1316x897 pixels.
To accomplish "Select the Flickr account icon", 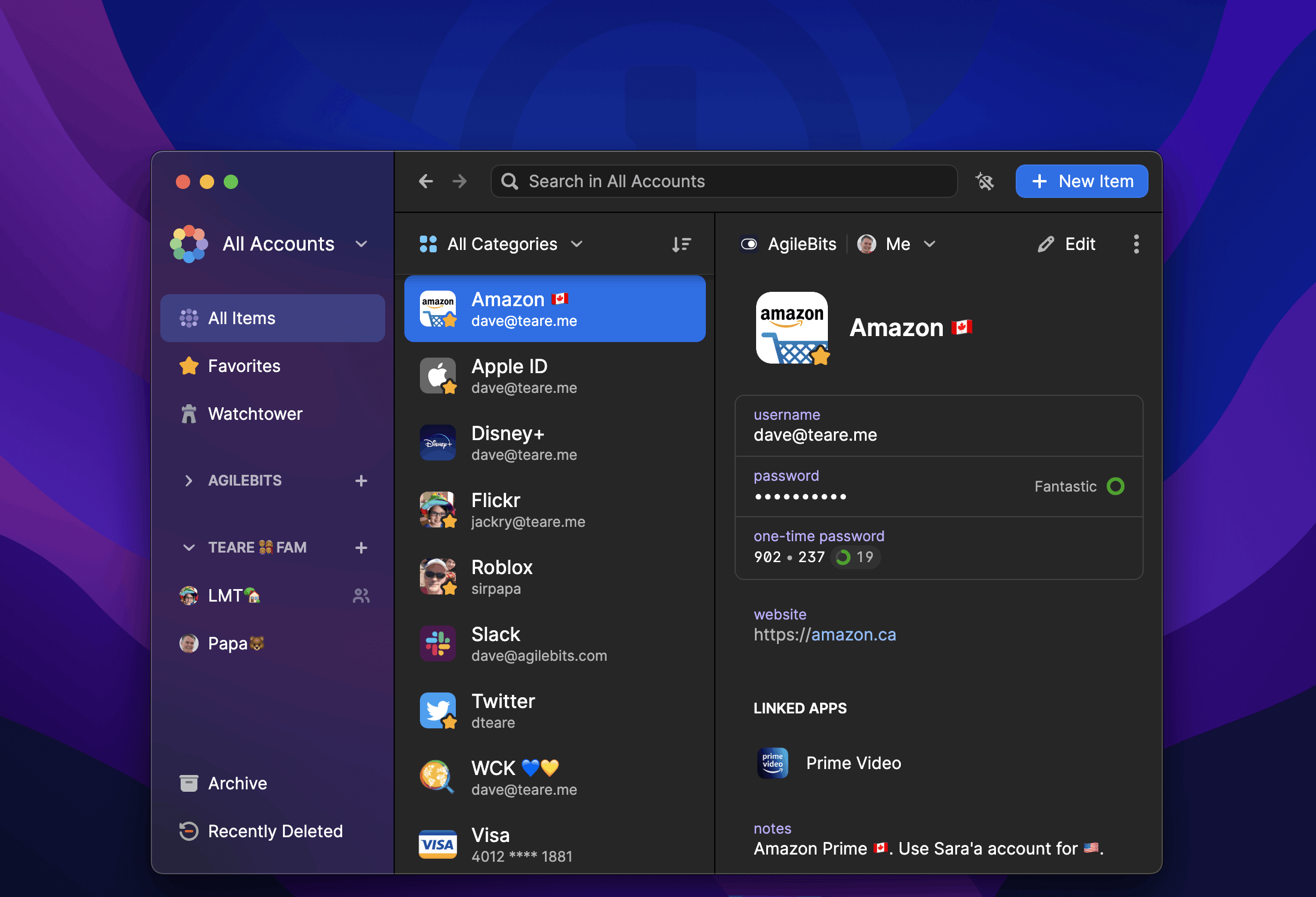I will pyautogui.click(x=437, y=509).
